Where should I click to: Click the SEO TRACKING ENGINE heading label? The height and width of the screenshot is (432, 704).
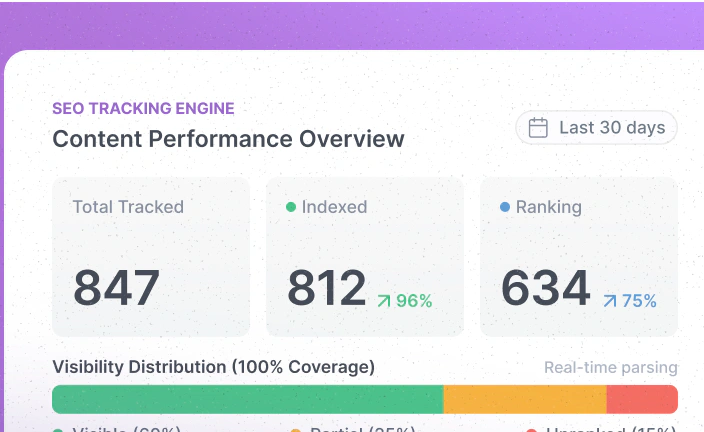pos(143,108)
